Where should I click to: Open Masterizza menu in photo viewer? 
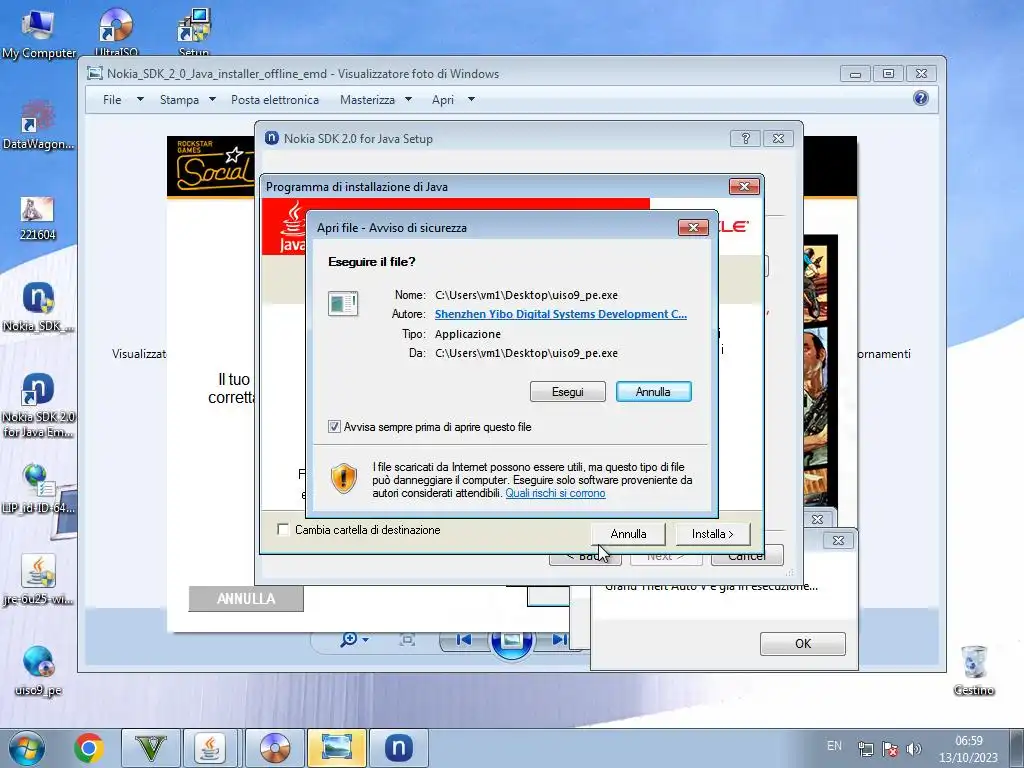[367, 100]
